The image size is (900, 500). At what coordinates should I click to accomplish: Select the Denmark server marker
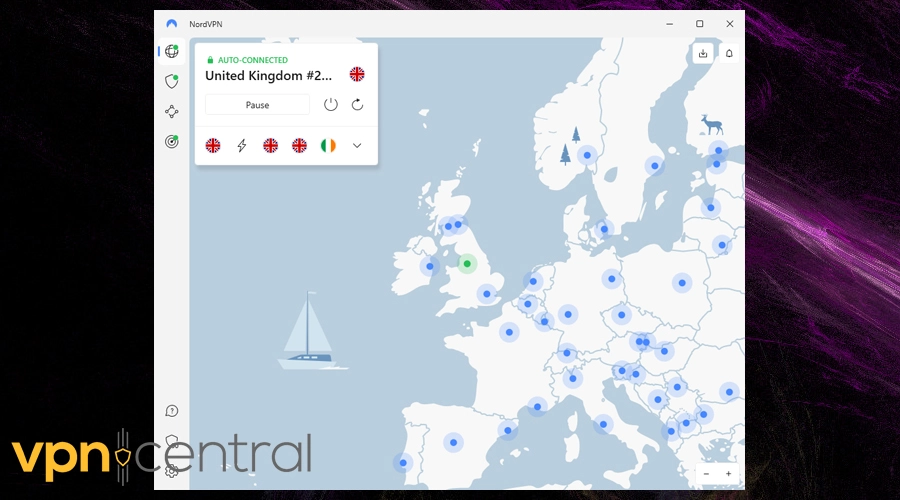coord(604,229)
